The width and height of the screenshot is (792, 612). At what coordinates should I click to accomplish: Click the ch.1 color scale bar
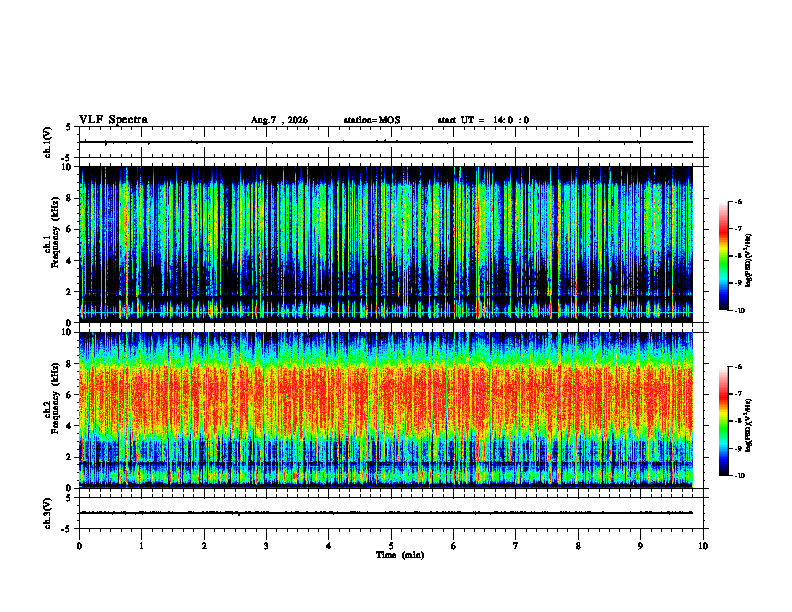[724, 256]
